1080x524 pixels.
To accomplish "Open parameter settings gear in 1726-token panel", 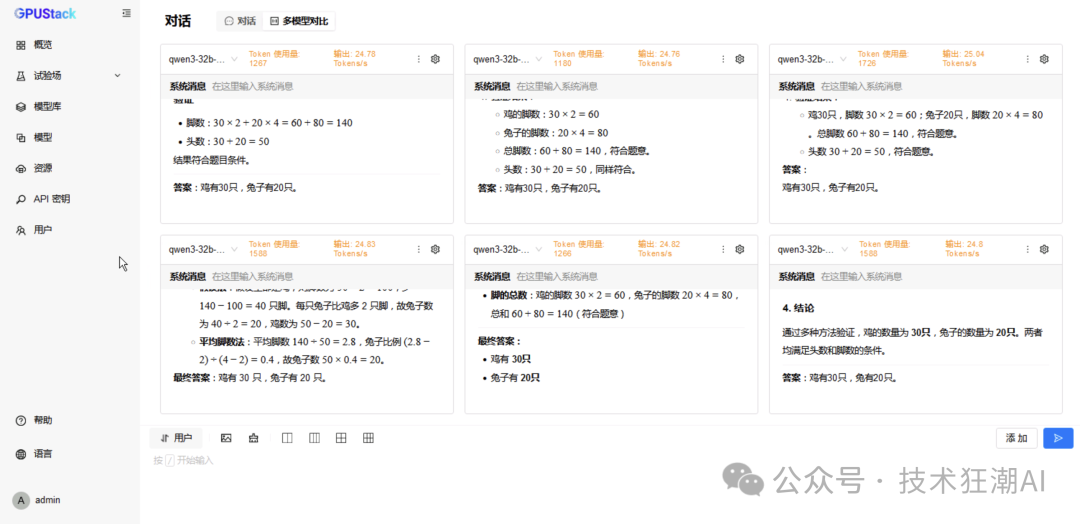I will point(1044,59).
